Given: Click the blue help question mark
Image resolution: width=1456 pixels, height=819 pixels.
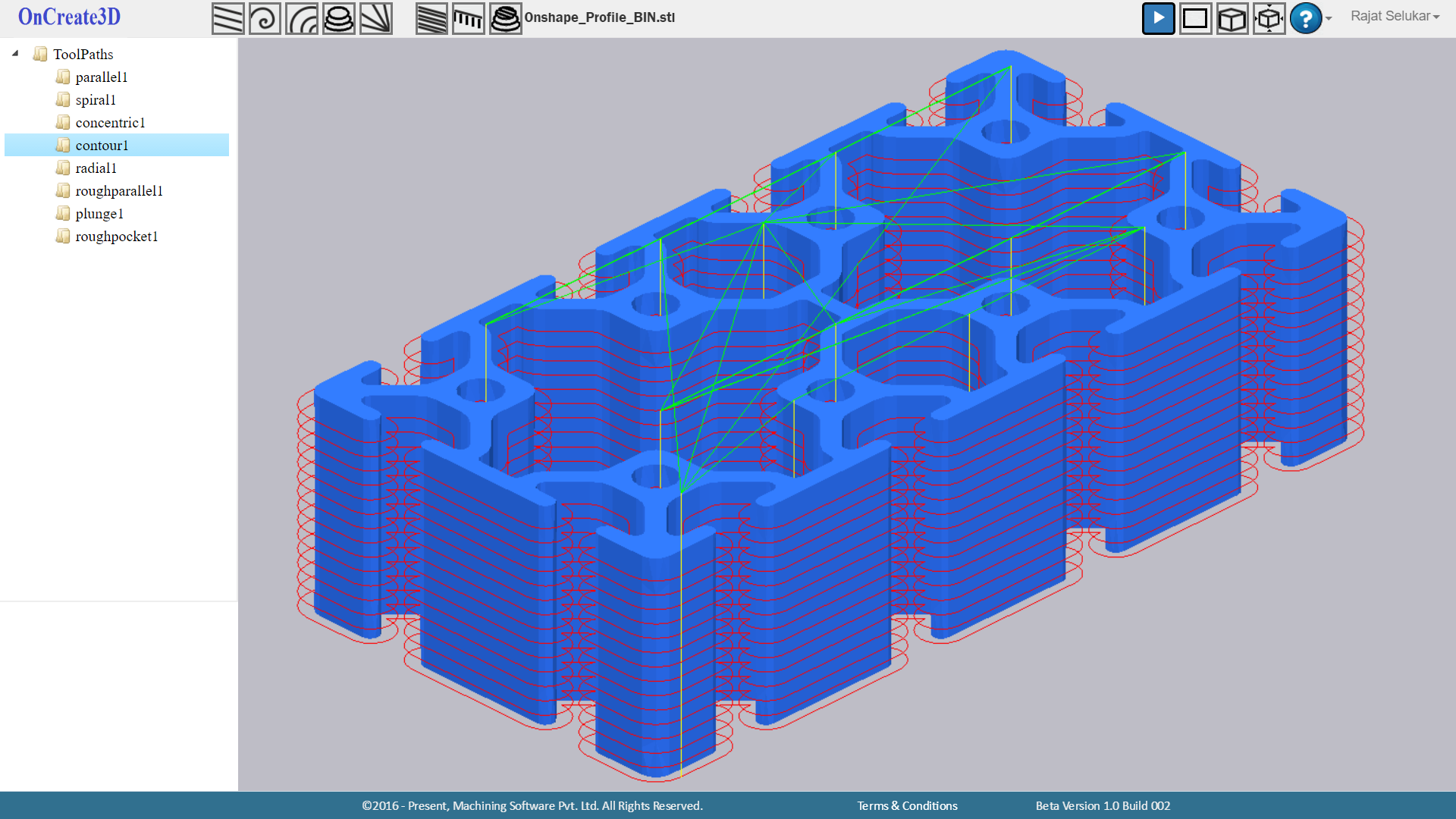Looking at the screenshot, I should point(1305,18).
